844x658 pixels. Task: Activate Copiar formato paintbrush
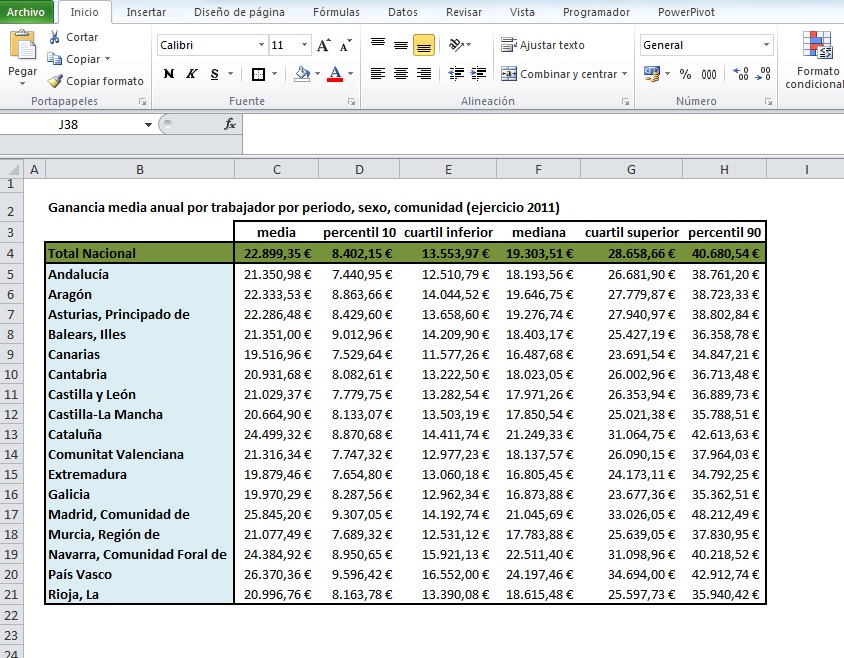tap(54, 81)
